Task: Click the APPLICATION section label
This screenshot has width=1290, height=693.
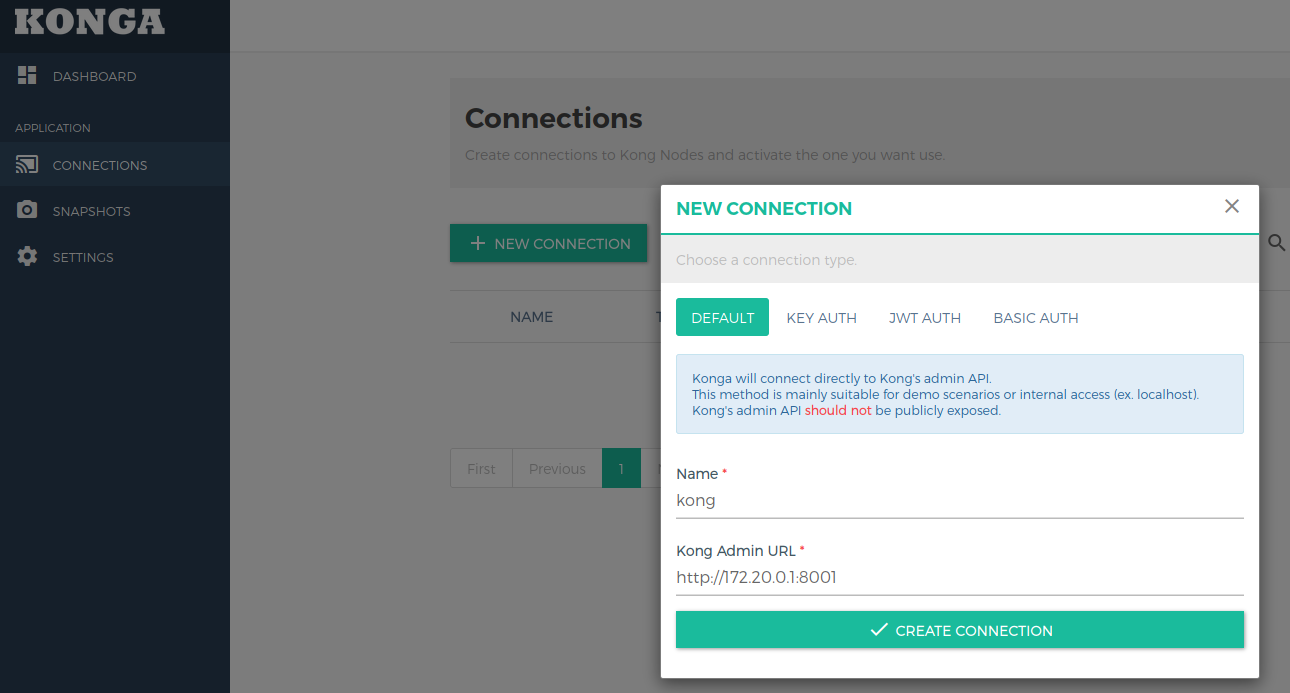Action: 53,128
